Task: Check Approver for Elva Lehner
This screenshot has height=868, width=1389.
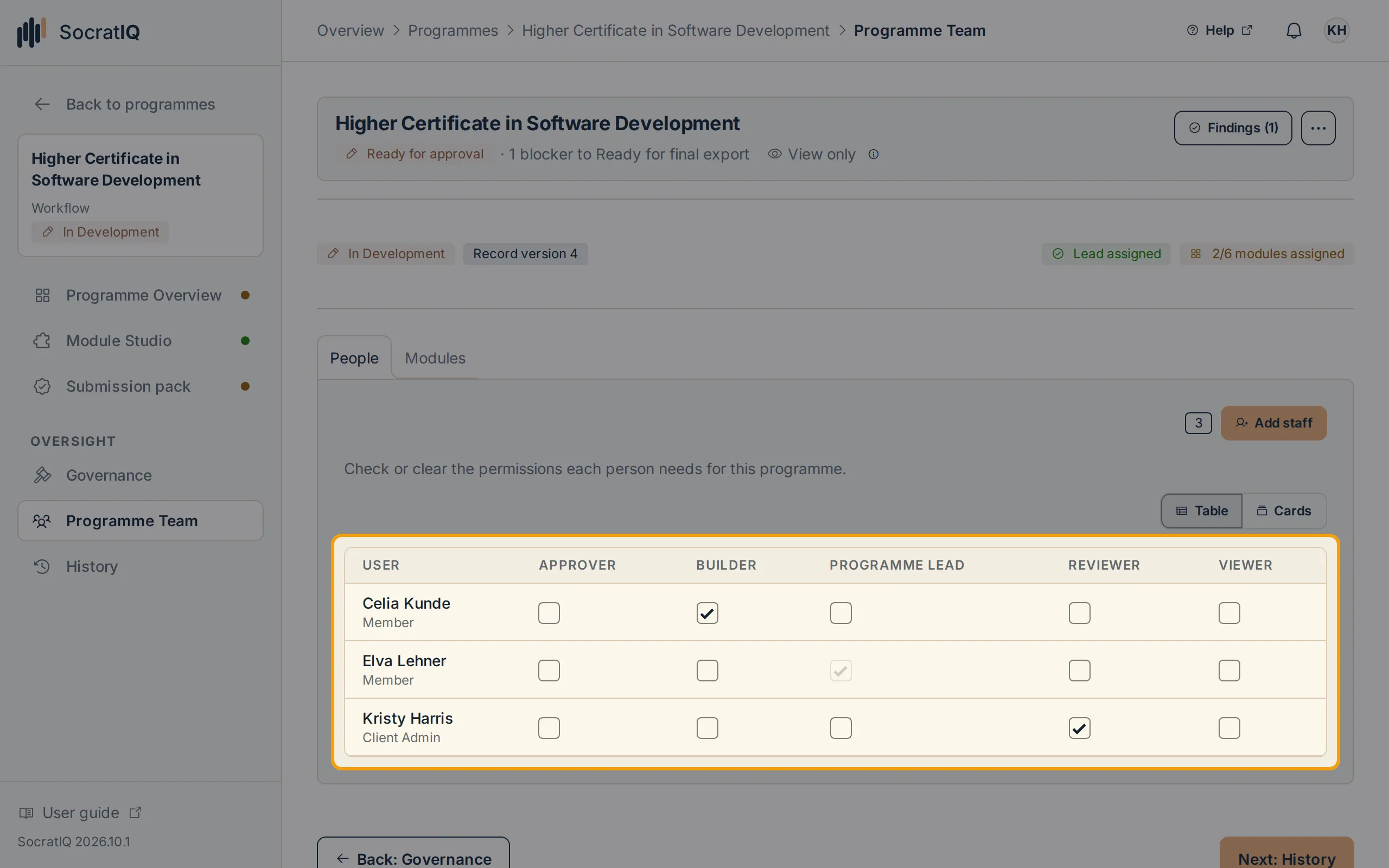Action: (549, 671)
